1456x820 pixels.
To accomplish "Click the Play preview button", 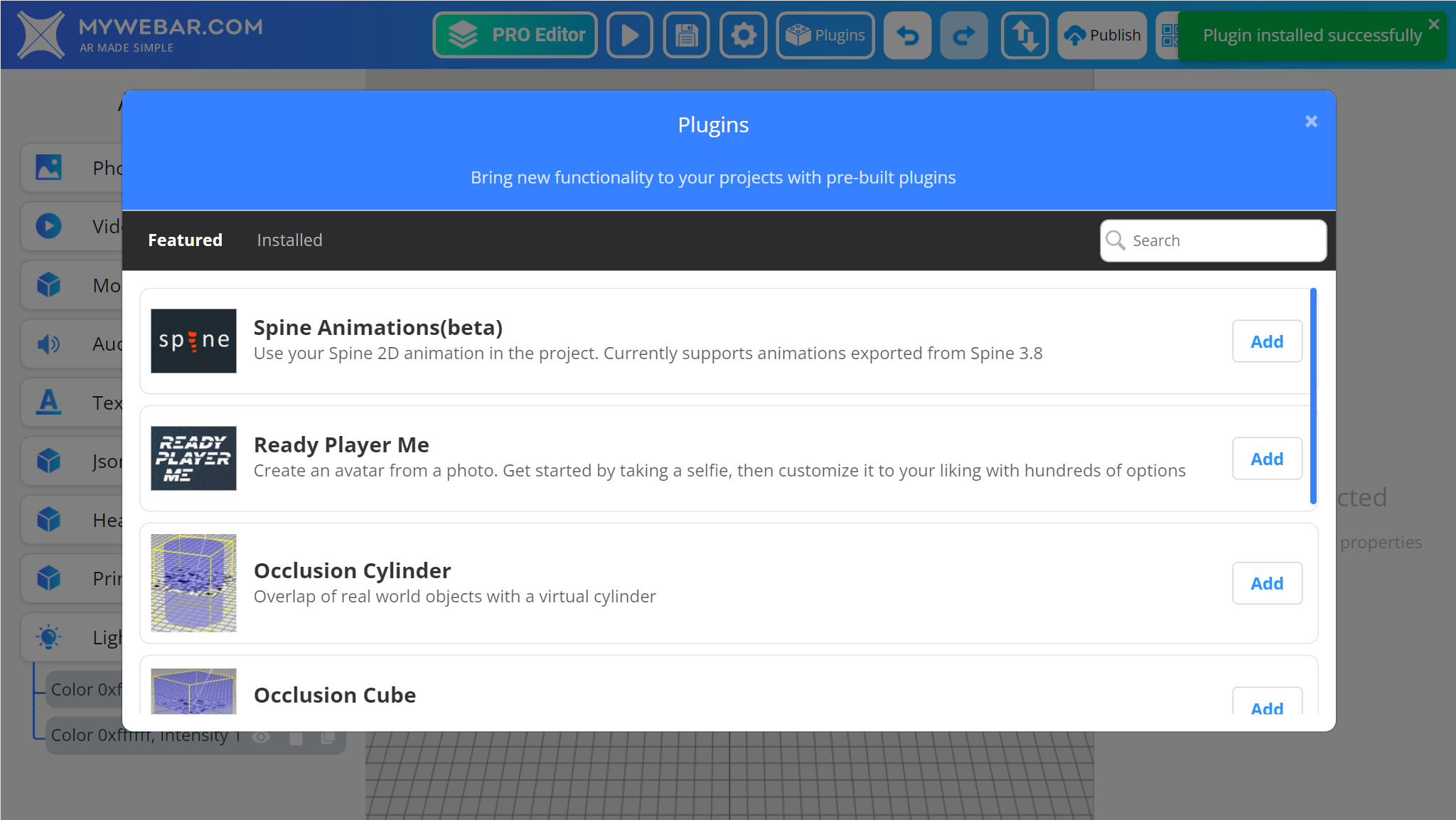I will 630,35.
